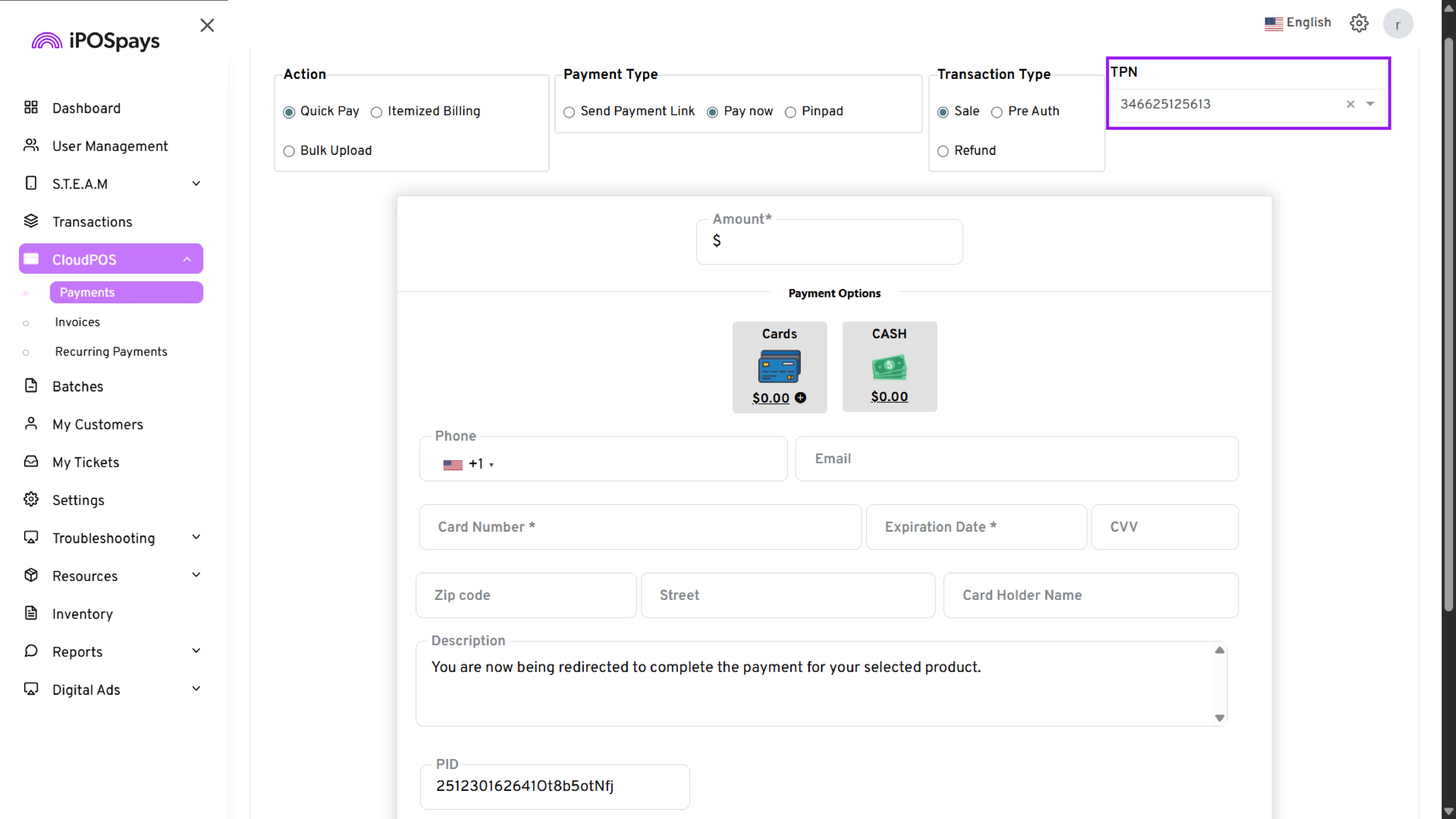Go to Invoices under CloudPOS
The width and height of the screenshot is (1456, 819).
pos(77,322)
